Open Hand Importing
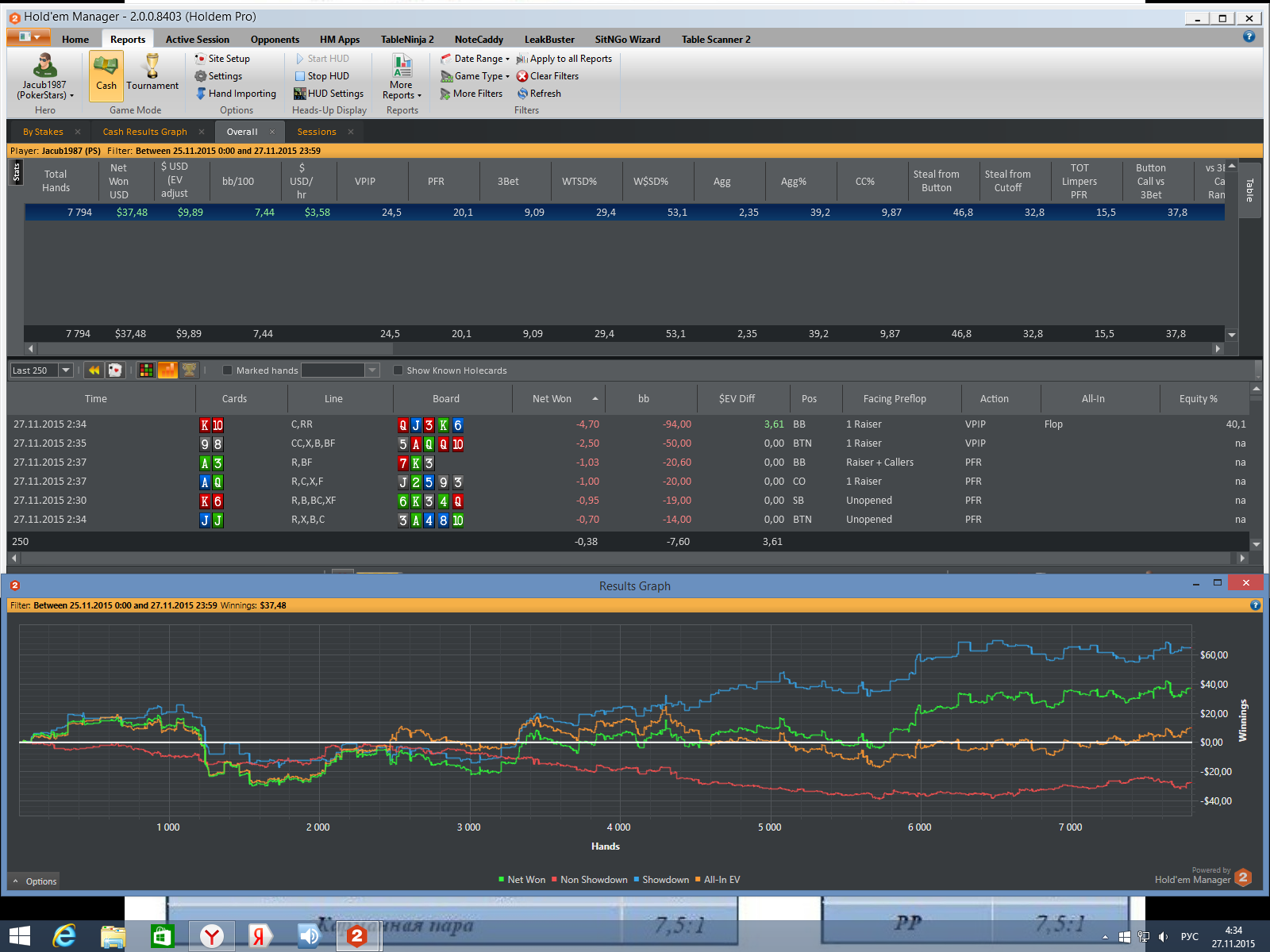 point(236,94)
